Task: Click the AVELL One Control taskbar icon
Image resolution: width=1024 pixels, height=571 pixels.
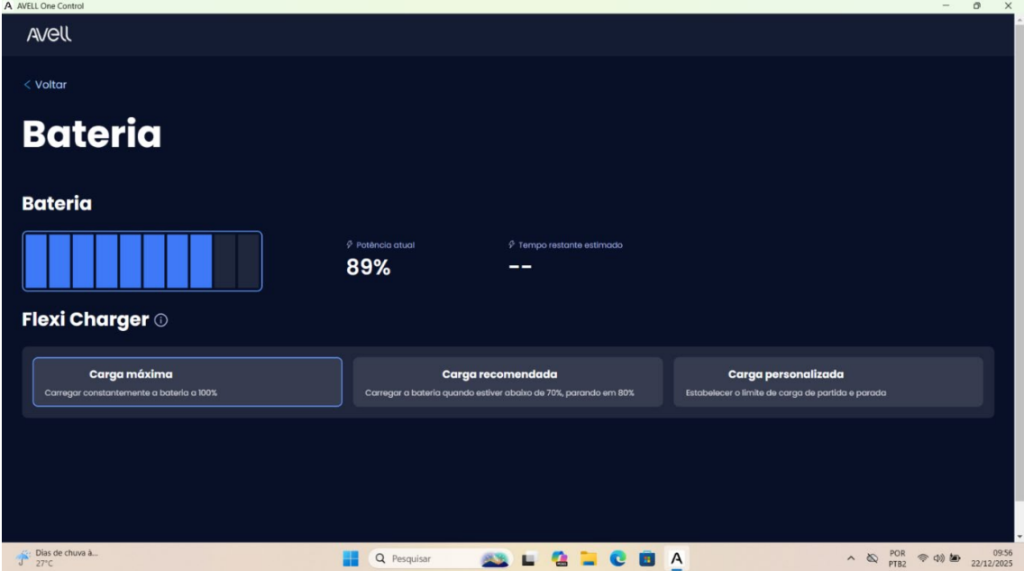Action: point(677,559)
